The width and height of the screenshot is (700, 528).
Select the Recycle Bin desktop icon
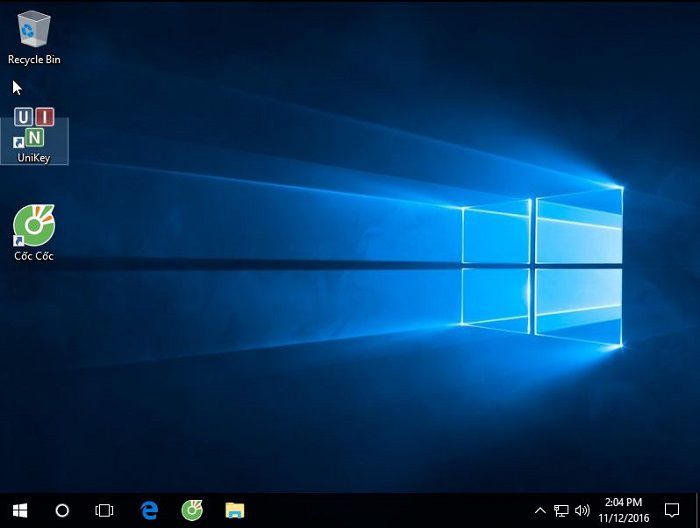[x=34, y=38]
